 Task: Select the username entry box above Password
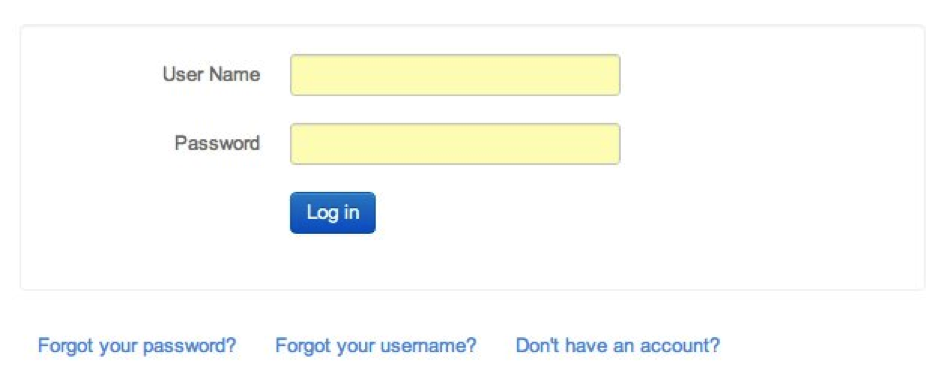point(455,75)
